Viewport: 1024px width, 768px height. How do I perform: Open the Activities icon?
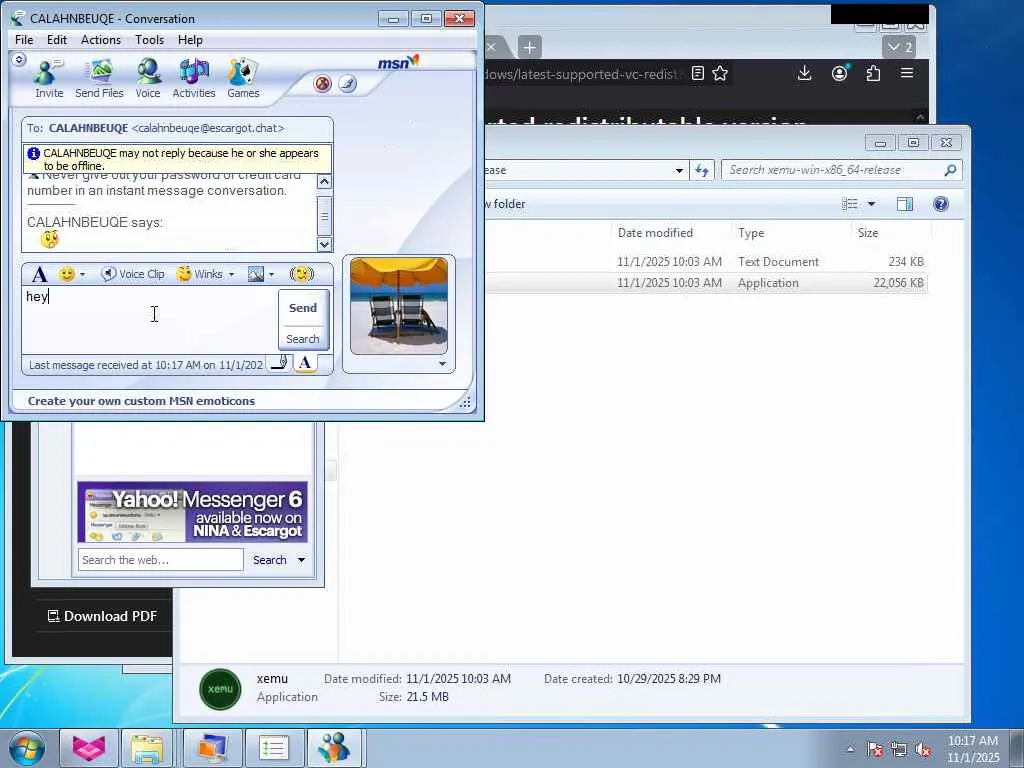194,79
